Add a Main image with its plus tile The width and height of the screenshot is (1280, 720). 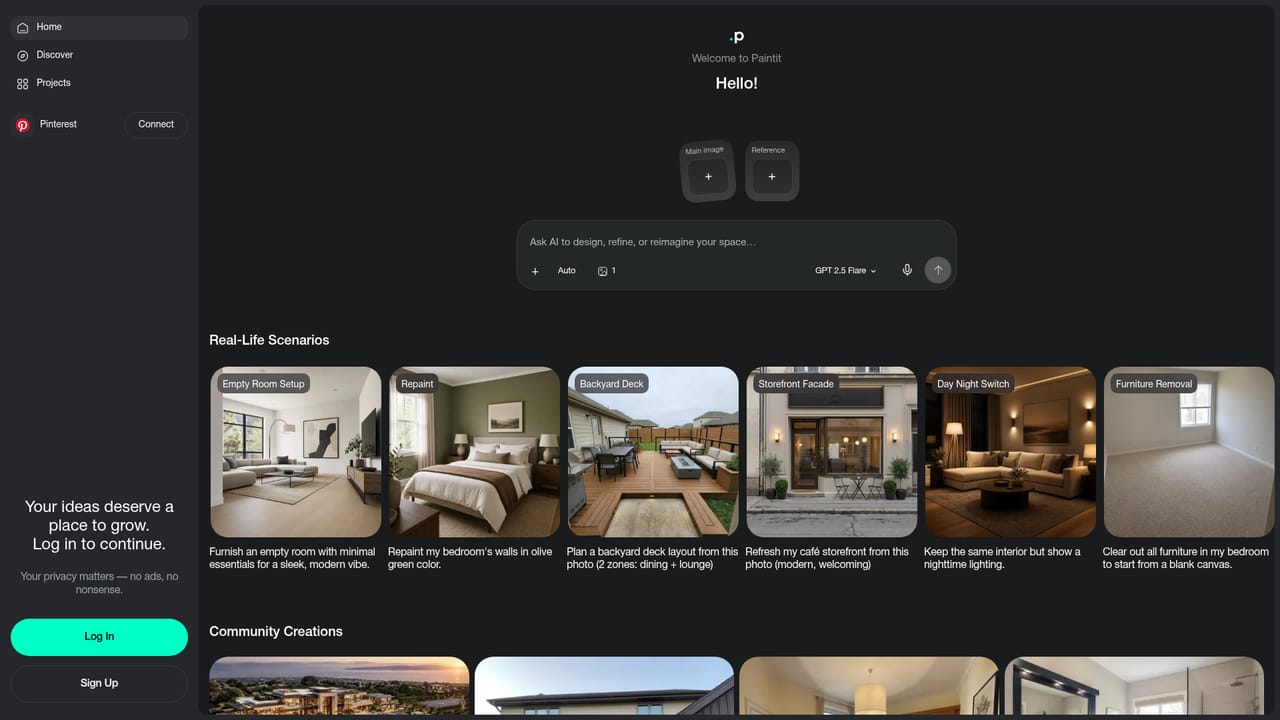708,177
